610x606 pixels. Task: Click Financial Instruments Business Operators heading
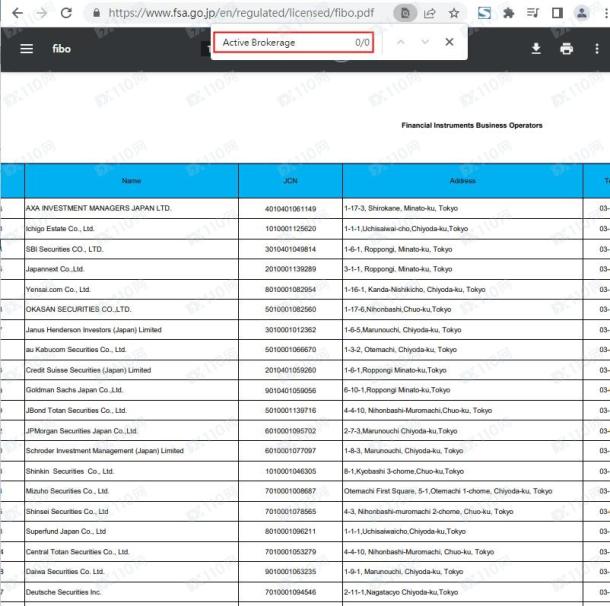tap(472, 125)
